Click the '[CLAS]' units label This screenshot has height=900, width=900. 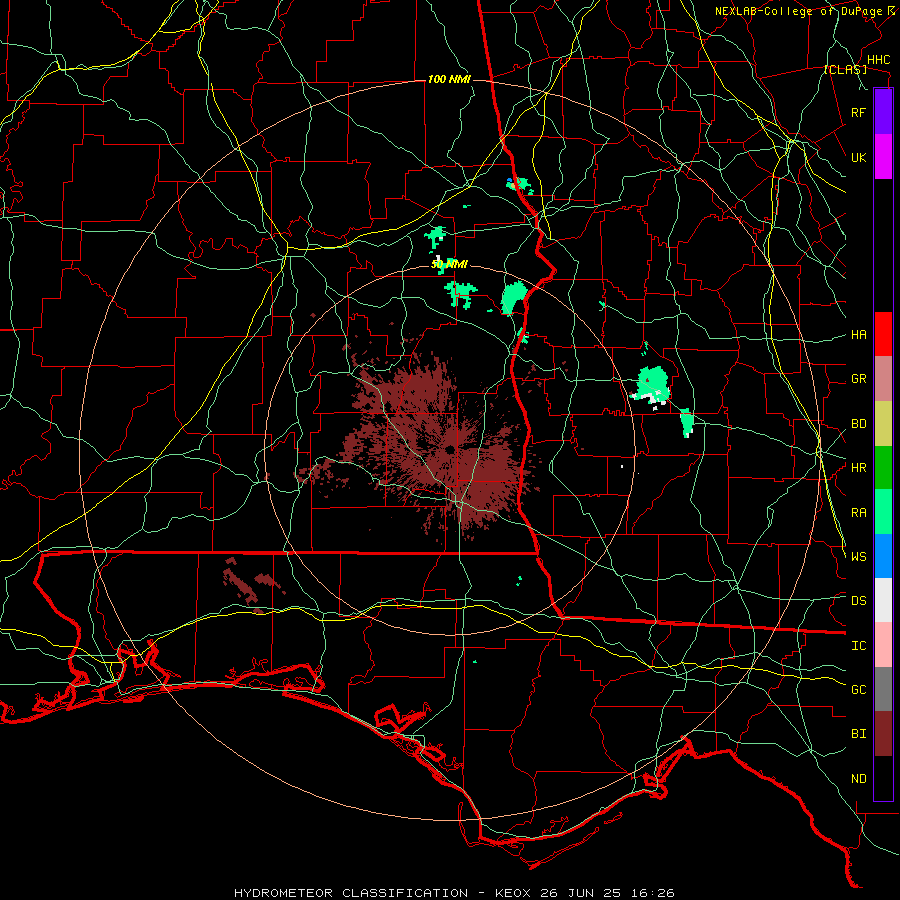click(x=845, y=69)
